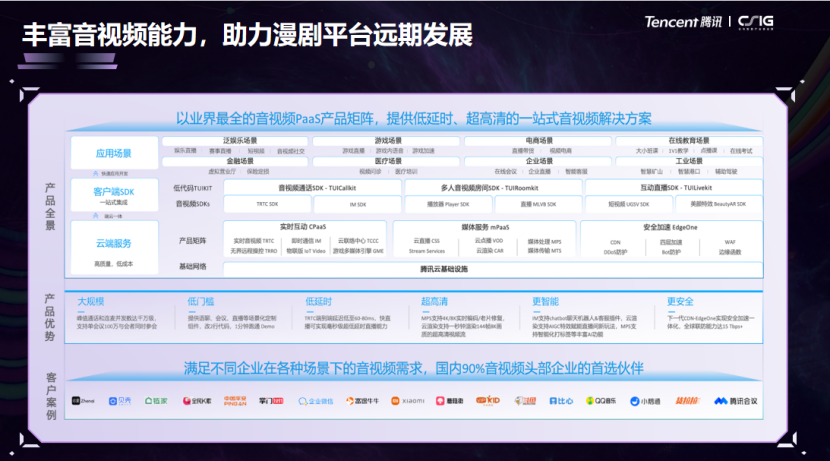Select the 应用场景 card
Image resolution: width=830 pixels, height=461 pixels.
(114, 153)
